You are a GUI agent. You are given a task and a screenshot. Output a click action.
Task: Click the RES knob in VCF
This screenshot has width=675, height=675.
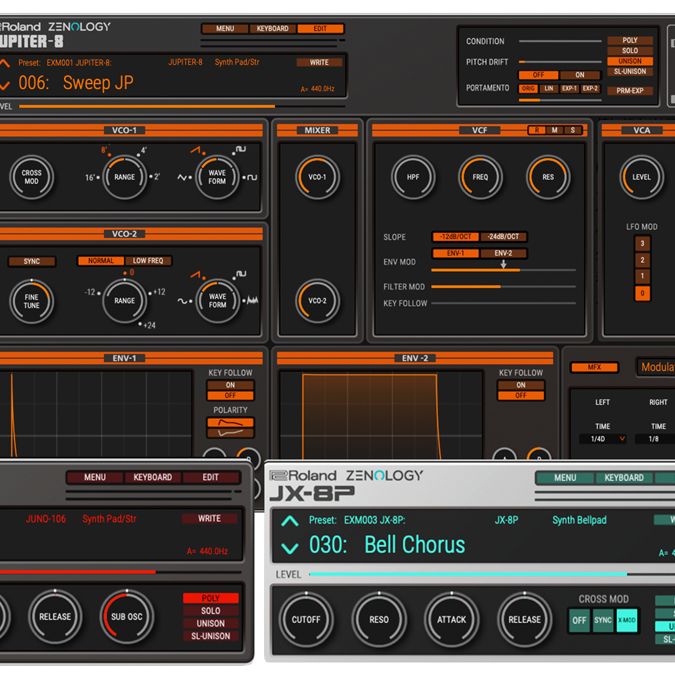coord(548,177)
